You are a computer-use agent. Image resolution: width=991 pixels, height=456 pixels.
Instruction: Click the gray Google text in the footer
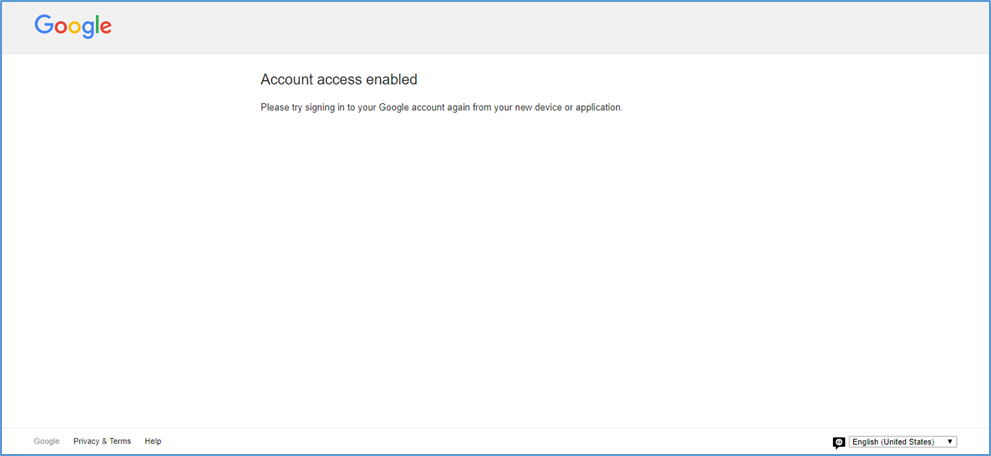point(46,441)
